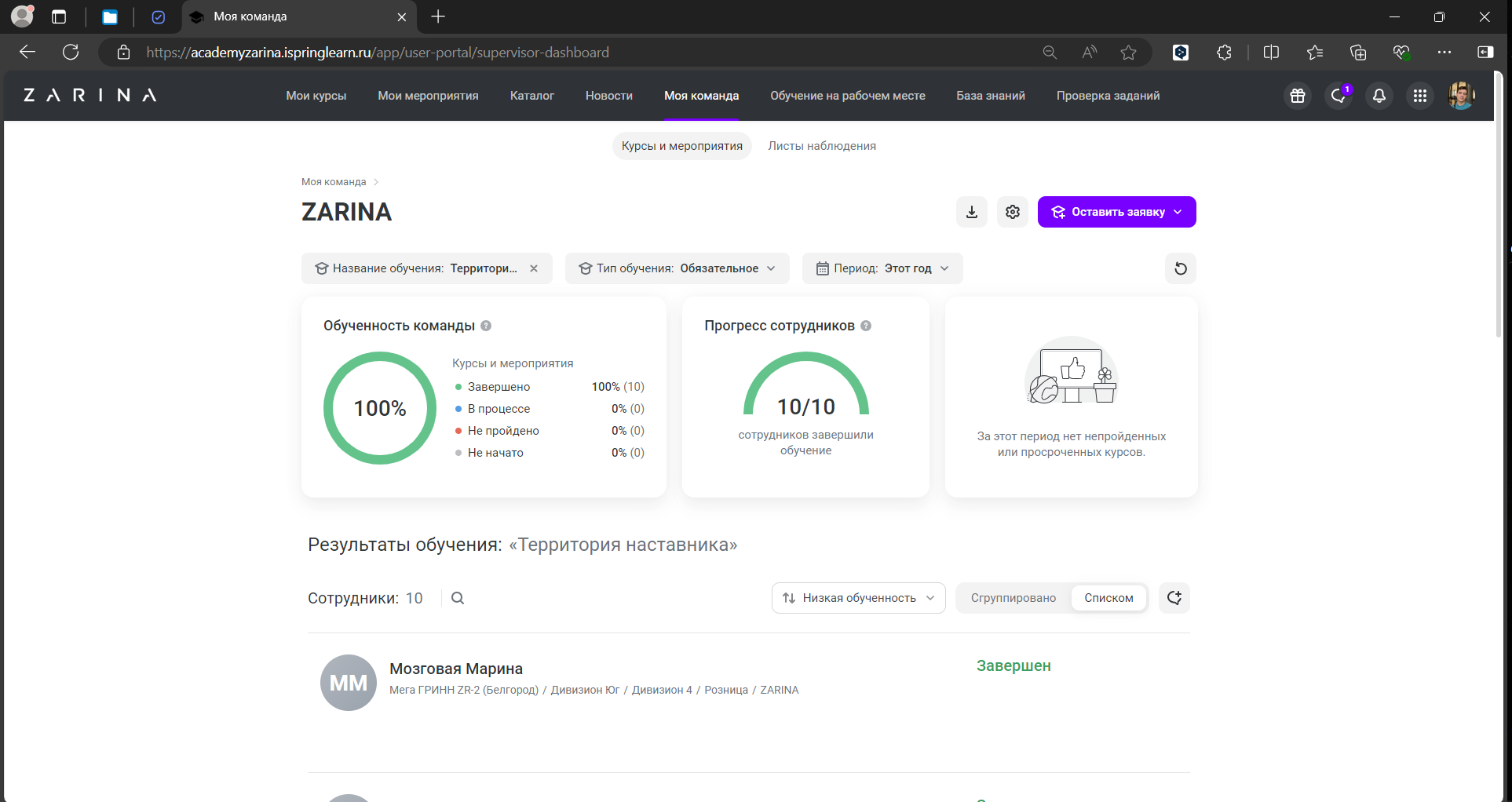Keep Списком view selected
The height and width of the screenshot is (802, 1512).
[x=1108, y=597]
